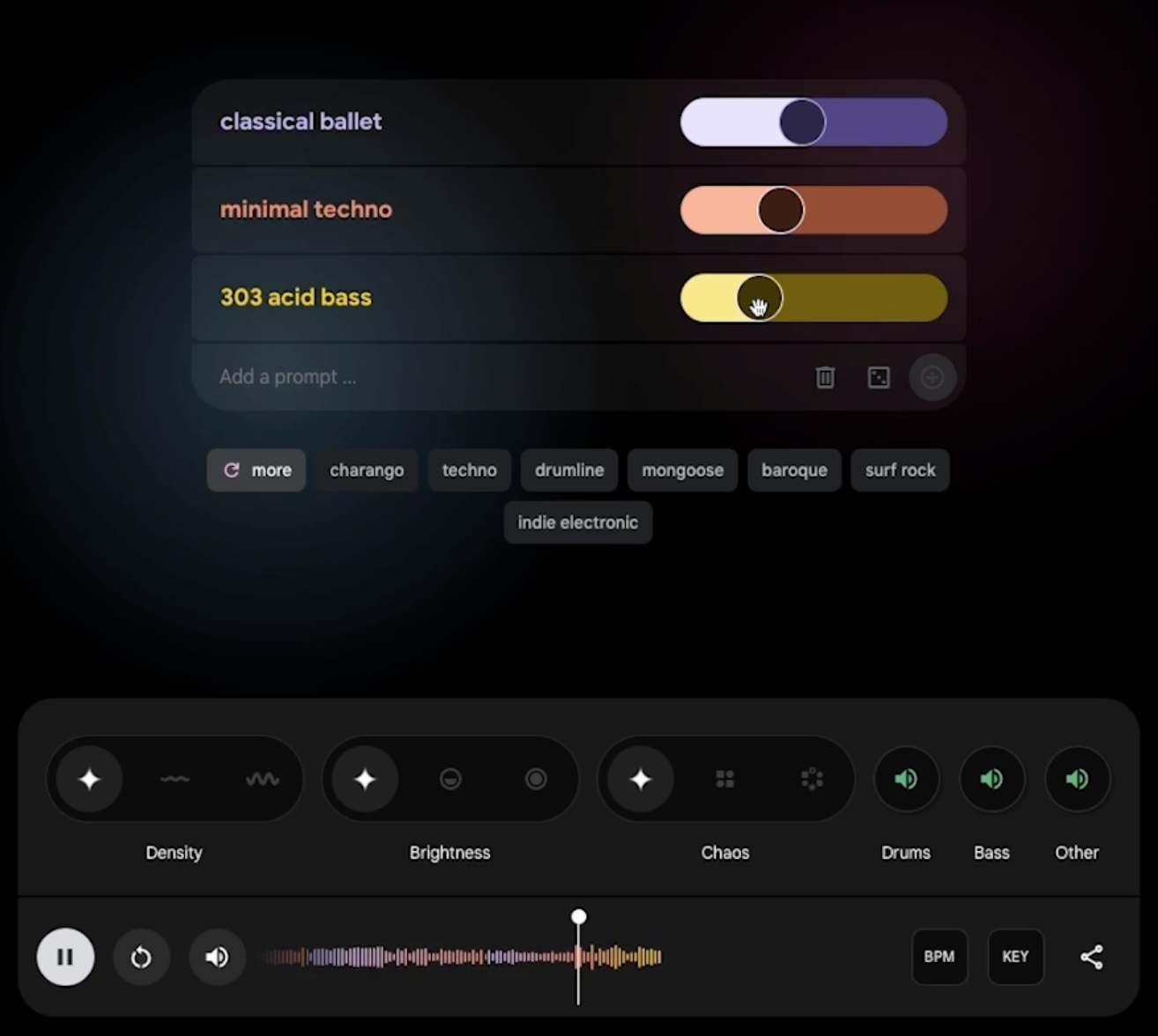Mute the Drums track
This screenshot has width=1158, height=1036.
pyautogui.click(x=906, y=779)
